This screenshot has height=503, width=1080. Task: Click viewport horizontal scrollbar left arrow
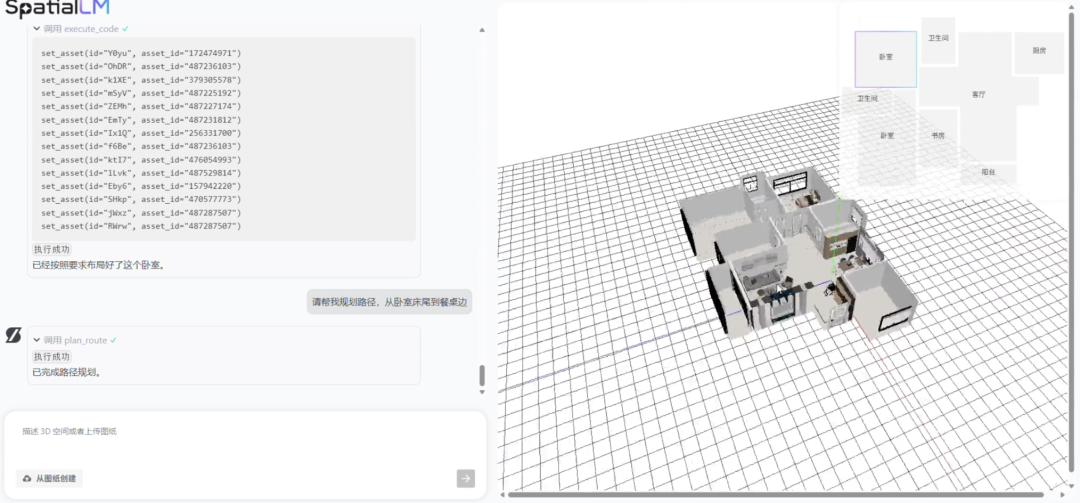point(503,494)
